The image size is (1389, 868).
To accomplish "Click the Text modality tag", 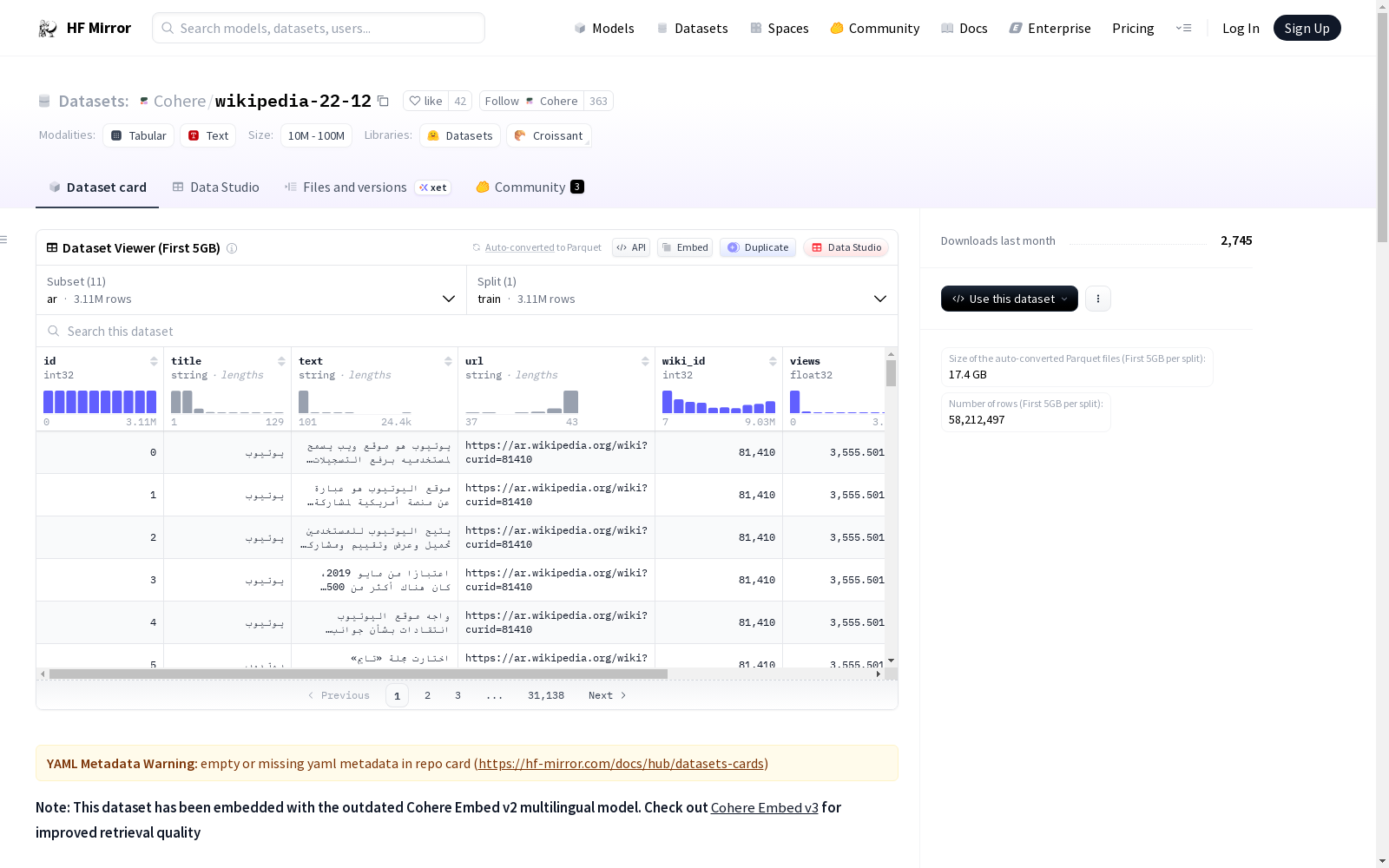I will point(208,135).
